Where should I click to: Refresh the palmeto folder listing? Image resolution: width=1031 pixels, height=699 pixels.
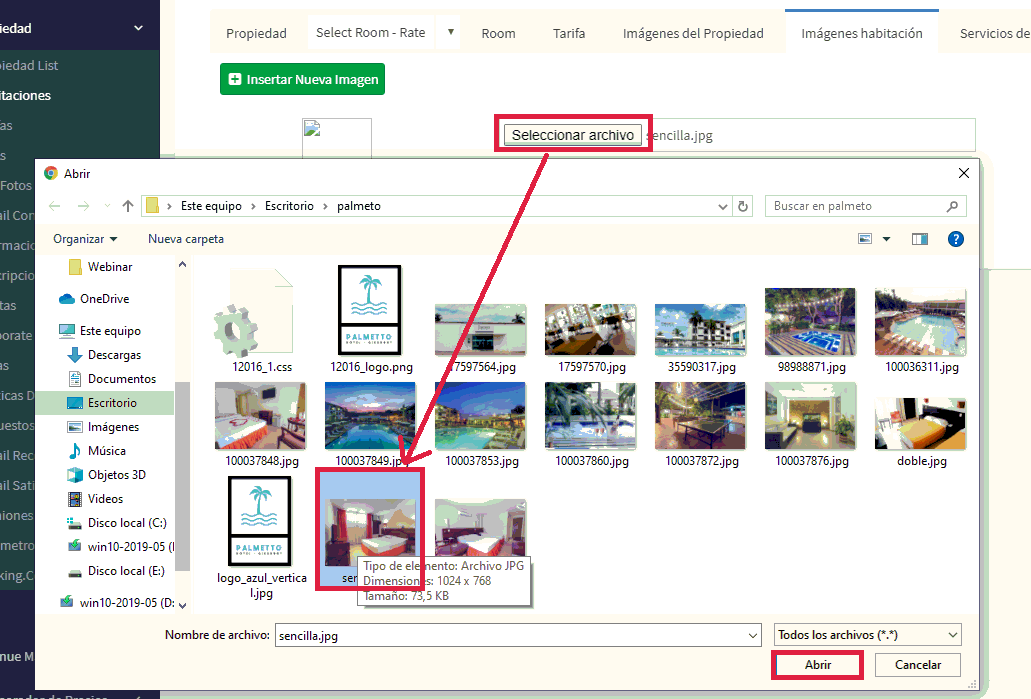pyautogui.click(x=743, y=206)
